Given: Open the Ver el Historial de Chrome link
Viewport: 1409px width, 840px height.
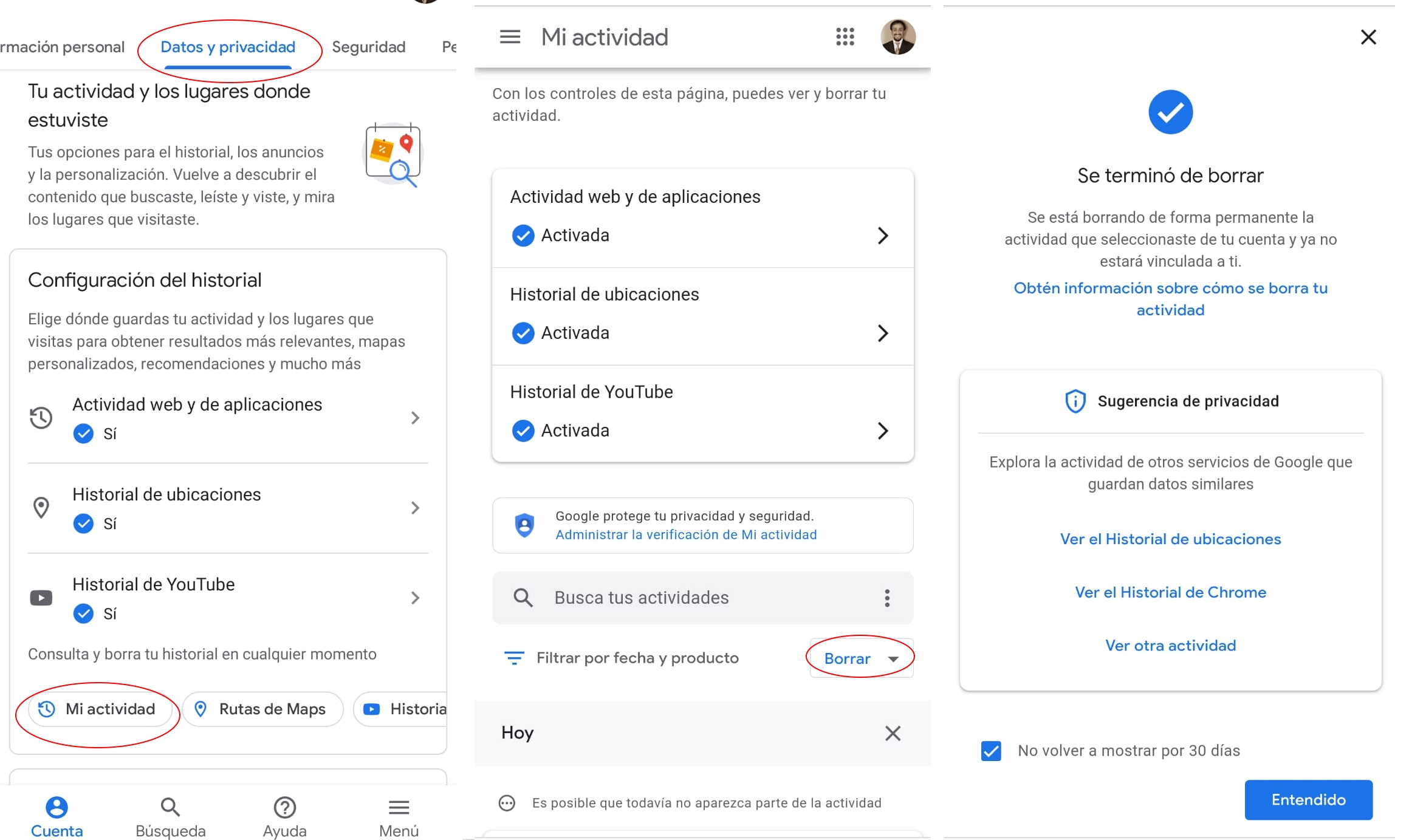Looking at the screenshot, I should (x=1170, y=592).
